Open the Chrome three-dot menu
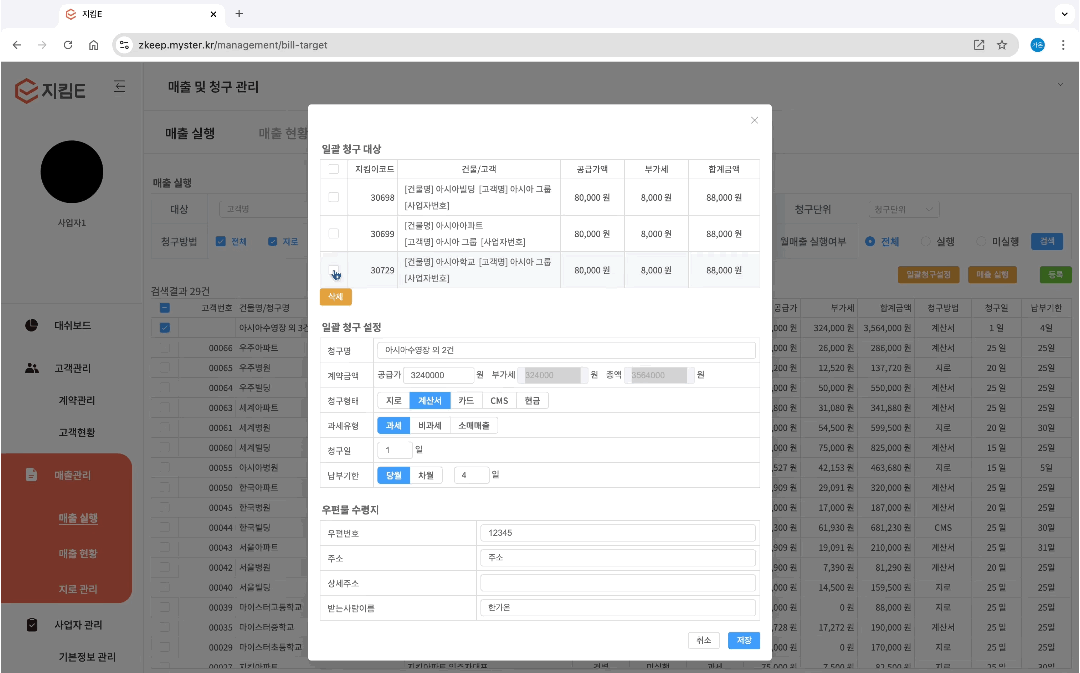1080x673 pixels. tap(1063, 45)
